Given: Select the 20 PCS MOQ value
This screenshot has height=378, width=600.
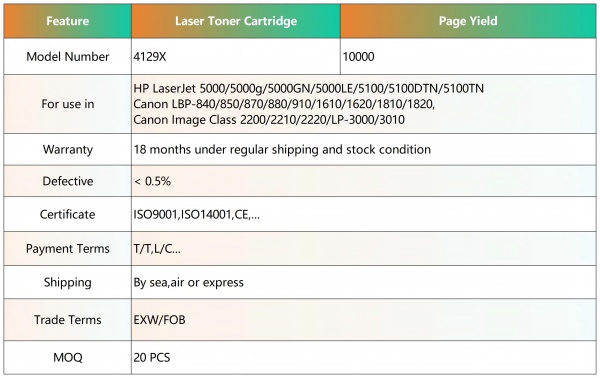Looking at the screenshot, I should pos(152,357).
